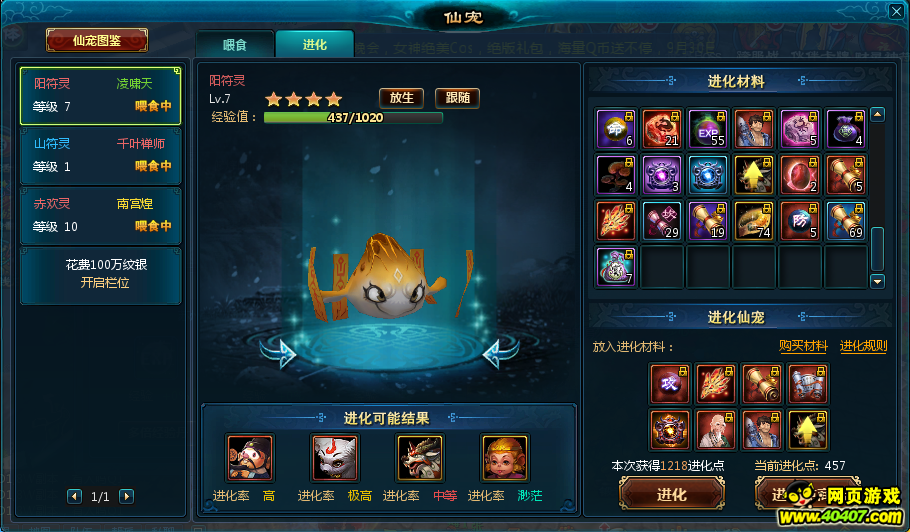Click the experience progress bar
Screen dimensions: 910x532
pos(353,118)
